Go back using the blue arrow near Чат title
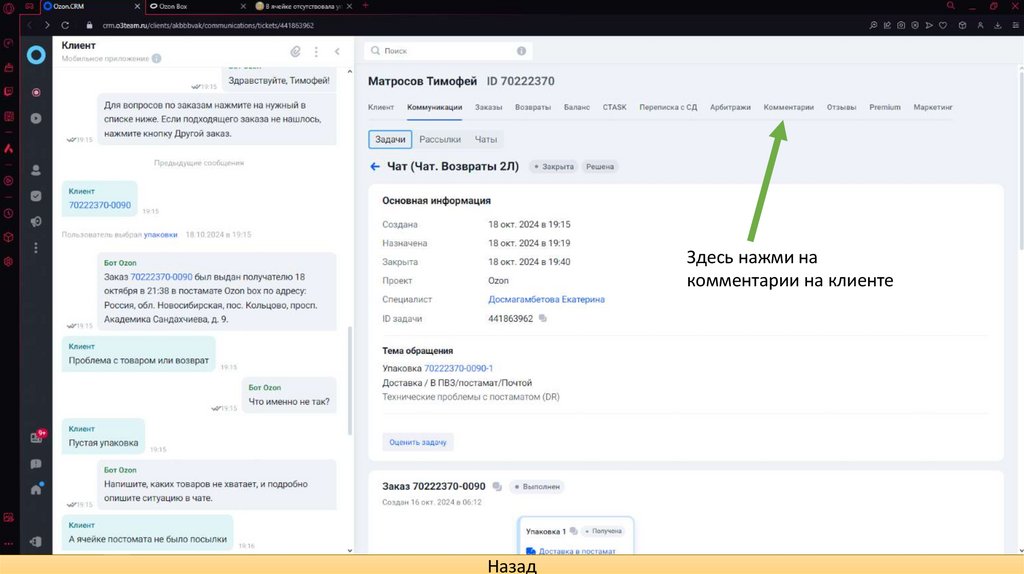This screenshot has width=1024, height=574. point(375,167)
